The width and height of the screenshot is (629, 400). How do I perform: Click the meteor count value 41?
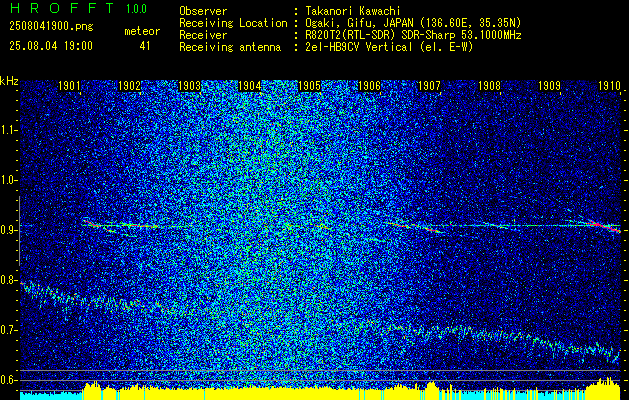point(145,46)
